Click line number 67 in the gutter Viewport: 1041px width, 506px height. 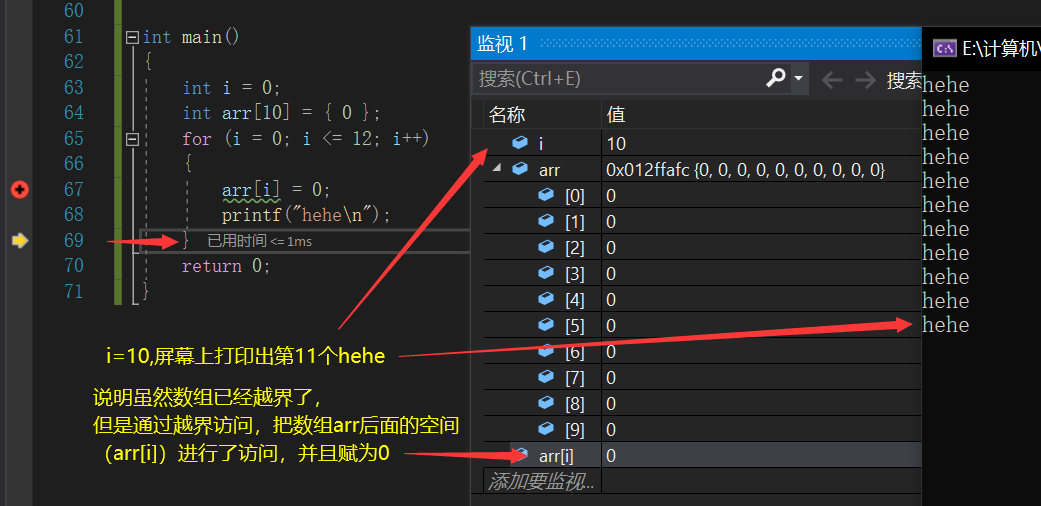pos(73,190)
